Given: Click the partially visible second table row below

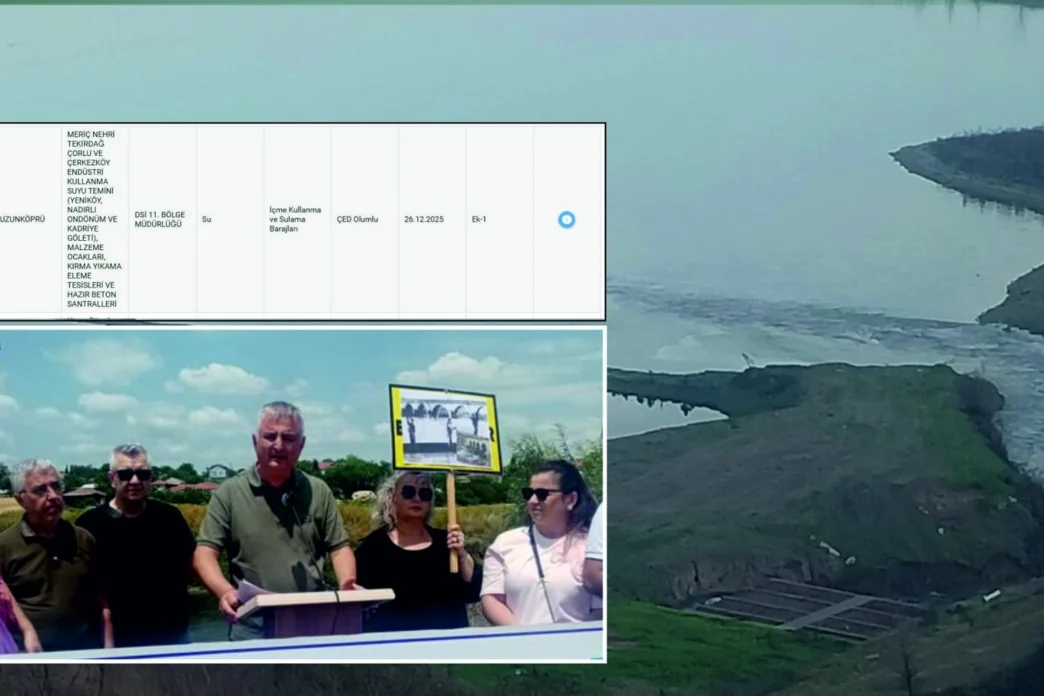Looking at the screenshot, I should coord(100,319).
